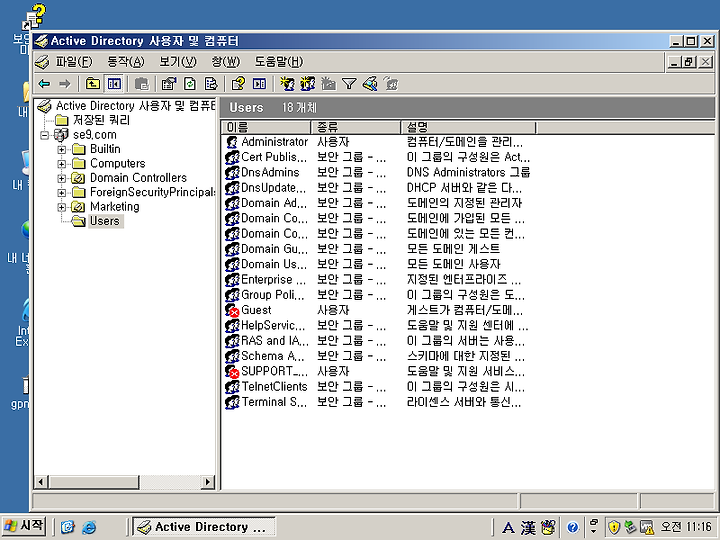Screen dimensions: 720x540
Task: Click the 漢 Hanja language bar icon
Action: coord(528,527)
